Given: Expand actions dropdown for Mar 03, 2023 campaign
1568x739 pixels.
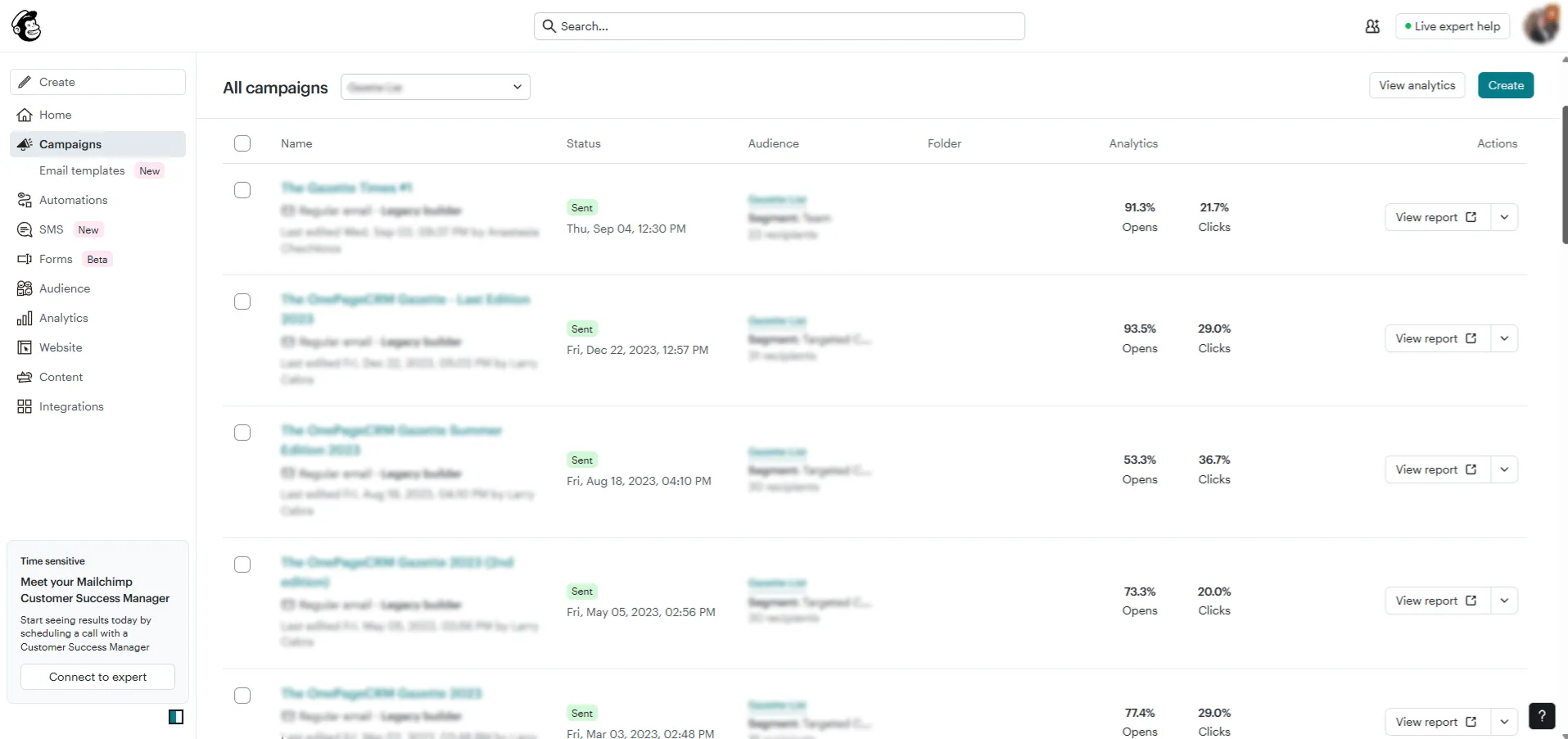Looking at the screenshot, I should click(x=1504, y=722).
